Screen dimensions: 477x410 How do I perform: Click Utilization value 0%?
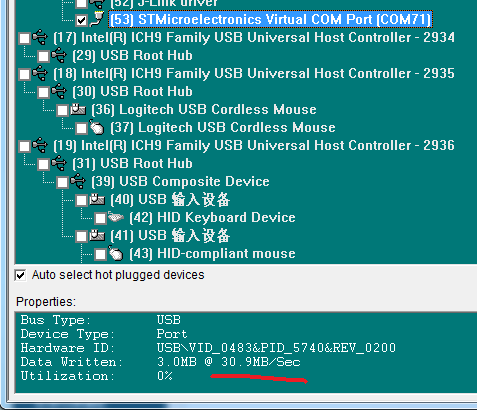165,376
